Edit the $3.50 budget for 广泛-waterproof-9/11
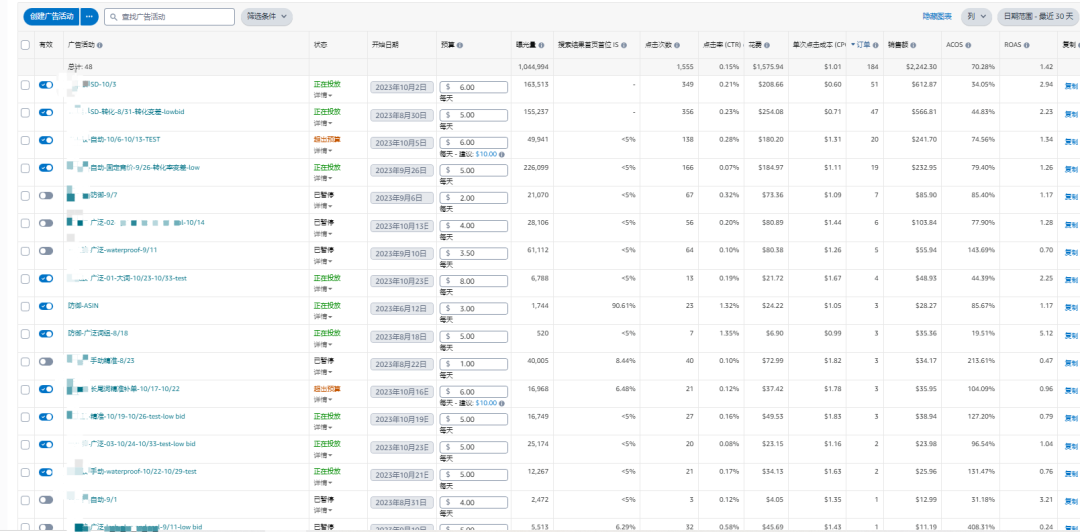 click(x=473, y=254)
